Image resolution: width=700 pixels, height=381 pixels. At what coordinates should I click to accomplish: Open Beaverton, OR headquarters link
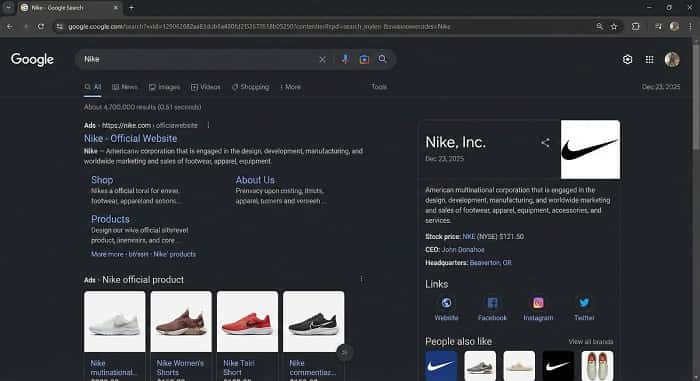point(491,263)
